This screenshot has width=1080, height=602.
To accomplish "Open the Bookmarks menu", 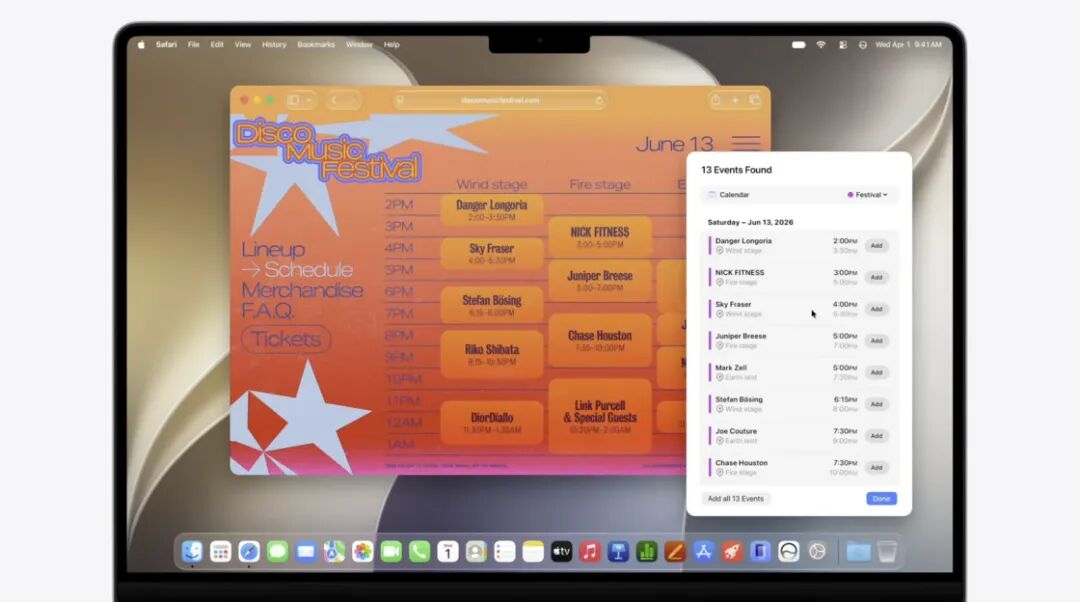I will 316,45.
